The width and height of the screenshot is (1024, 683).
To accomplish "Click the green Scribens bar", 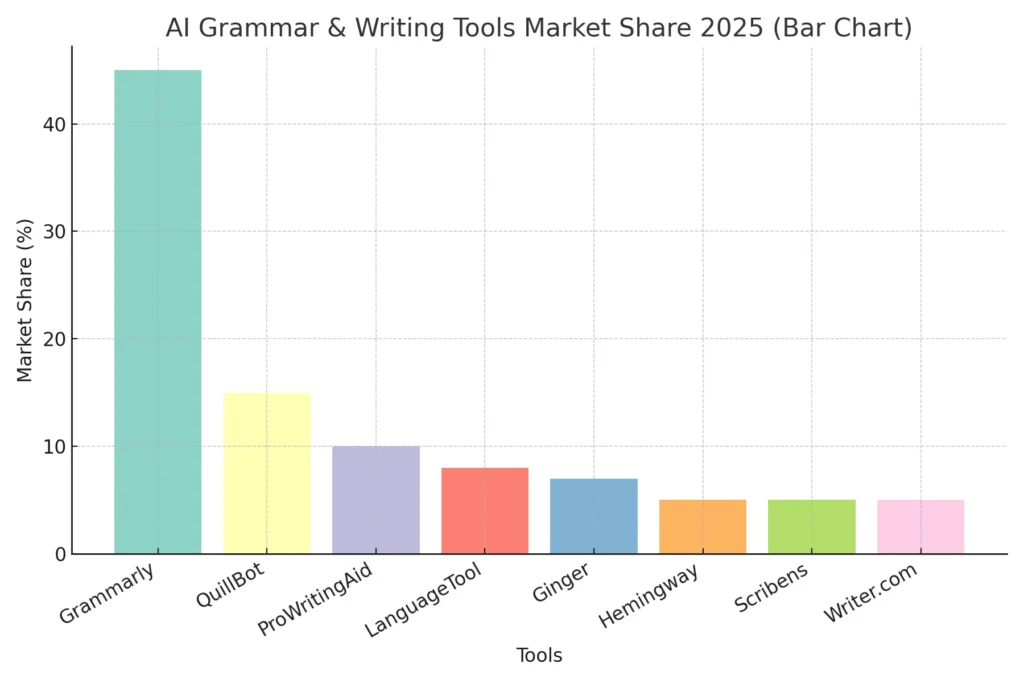I will click(x=812, y=527).
